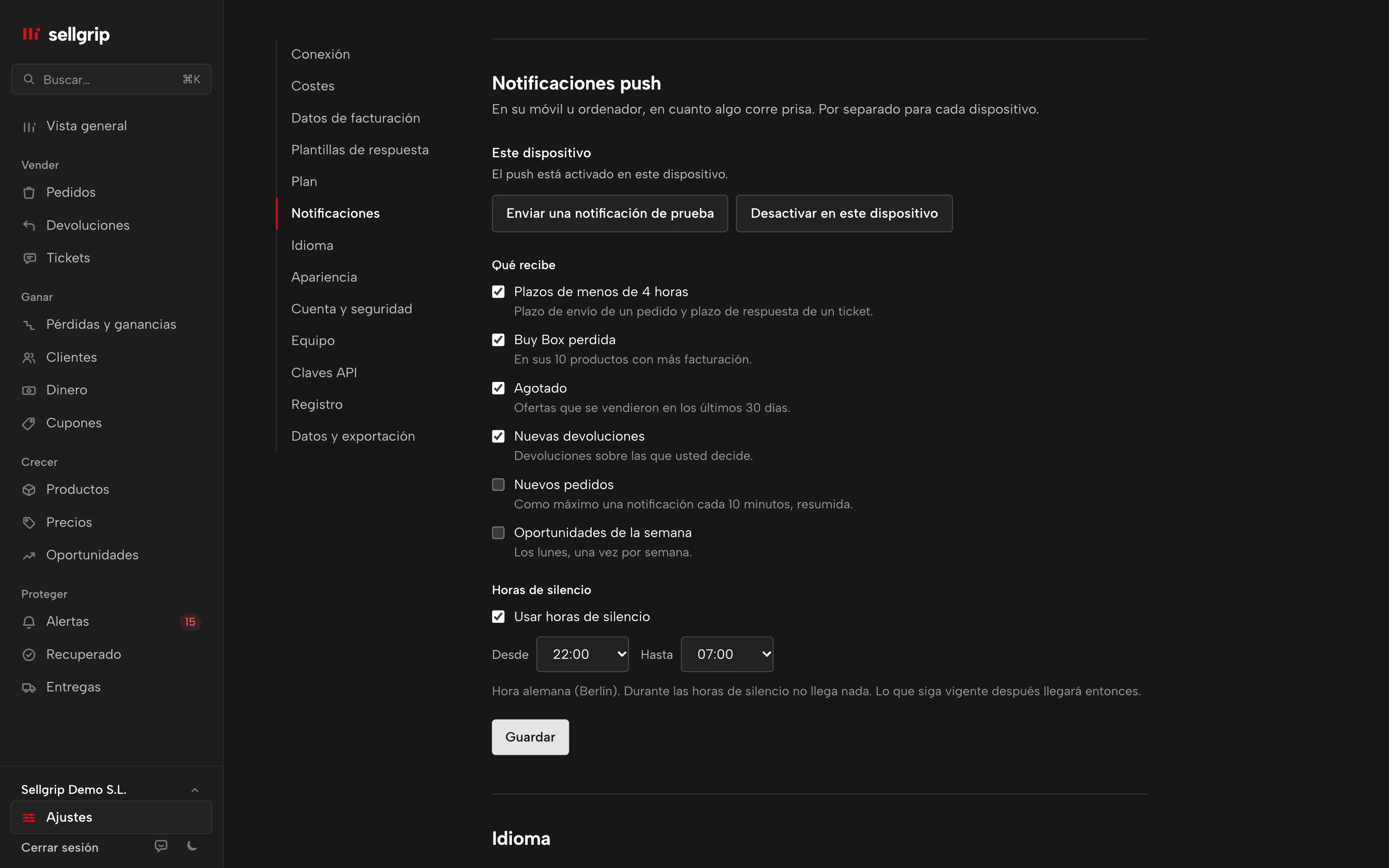Screen dimensions: 1389x868
Task: Open feedback via chat icon near Cerrar sesión
Action: pos(161,846)
